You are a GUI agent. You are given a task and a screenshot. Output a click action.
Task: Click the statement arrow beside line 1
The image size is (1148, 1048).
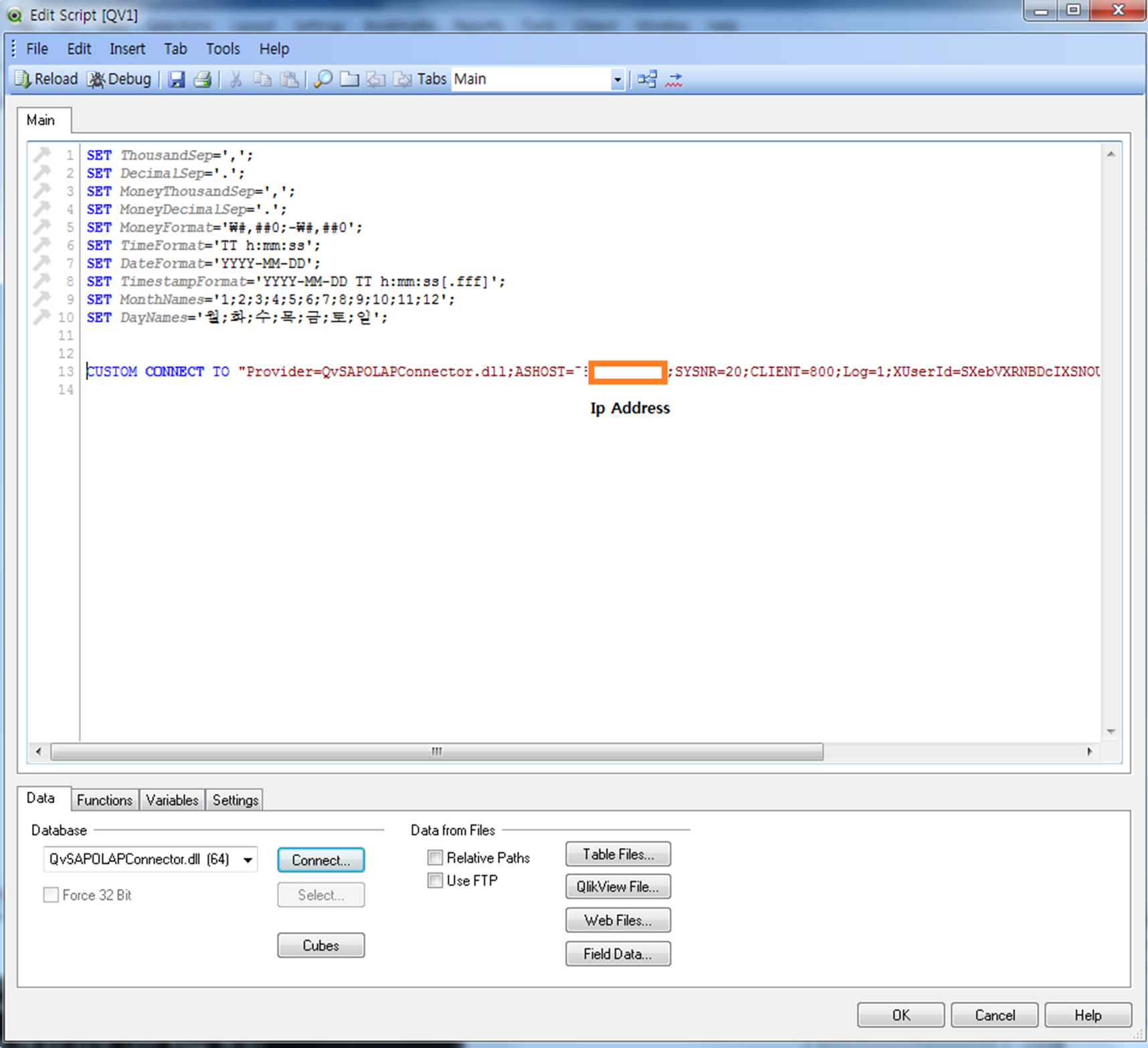[42, 155]
